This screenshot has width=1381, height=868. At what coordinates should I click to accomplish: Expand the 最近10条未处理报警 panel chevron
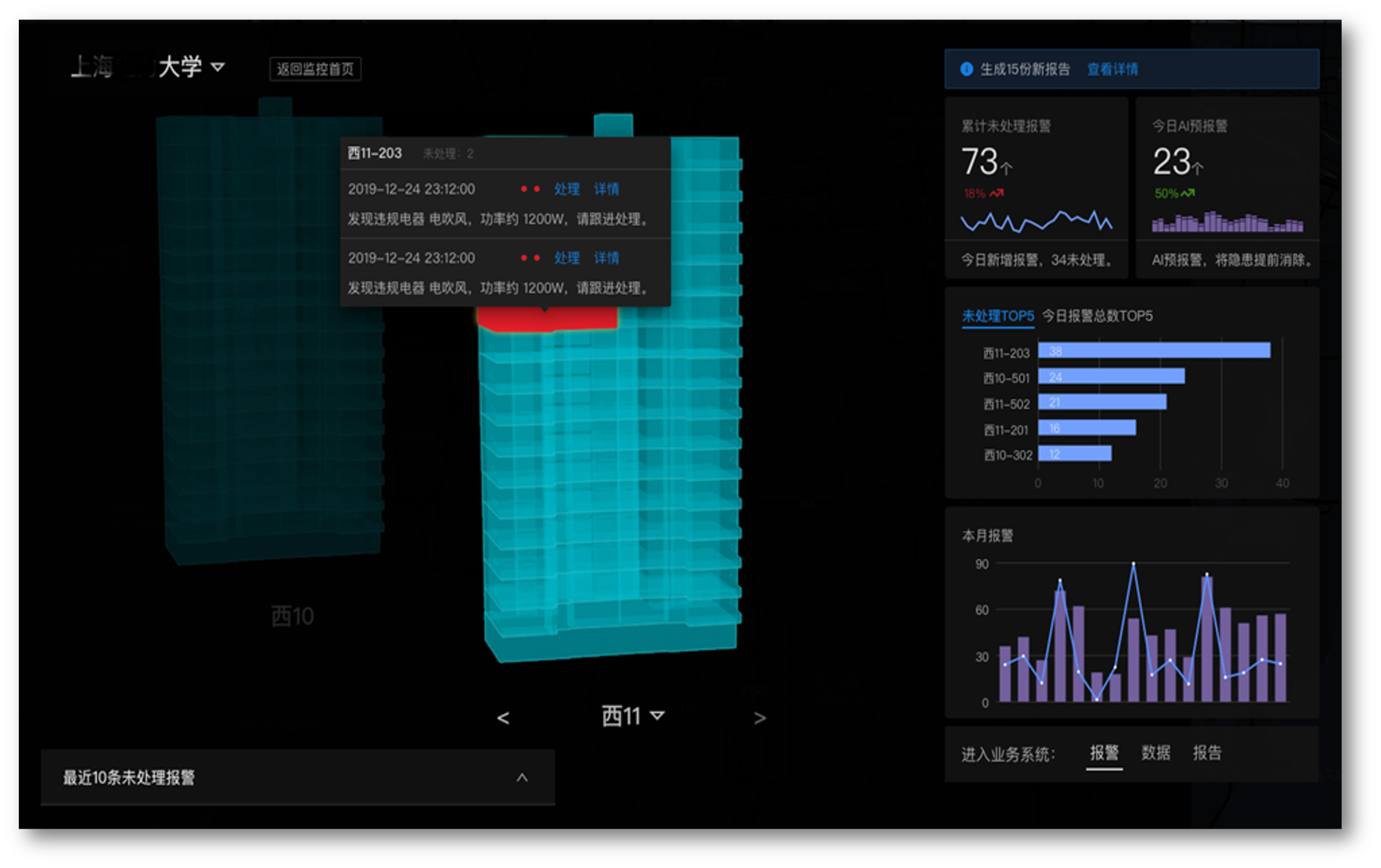pyautogui.click(x=522, y=777)
